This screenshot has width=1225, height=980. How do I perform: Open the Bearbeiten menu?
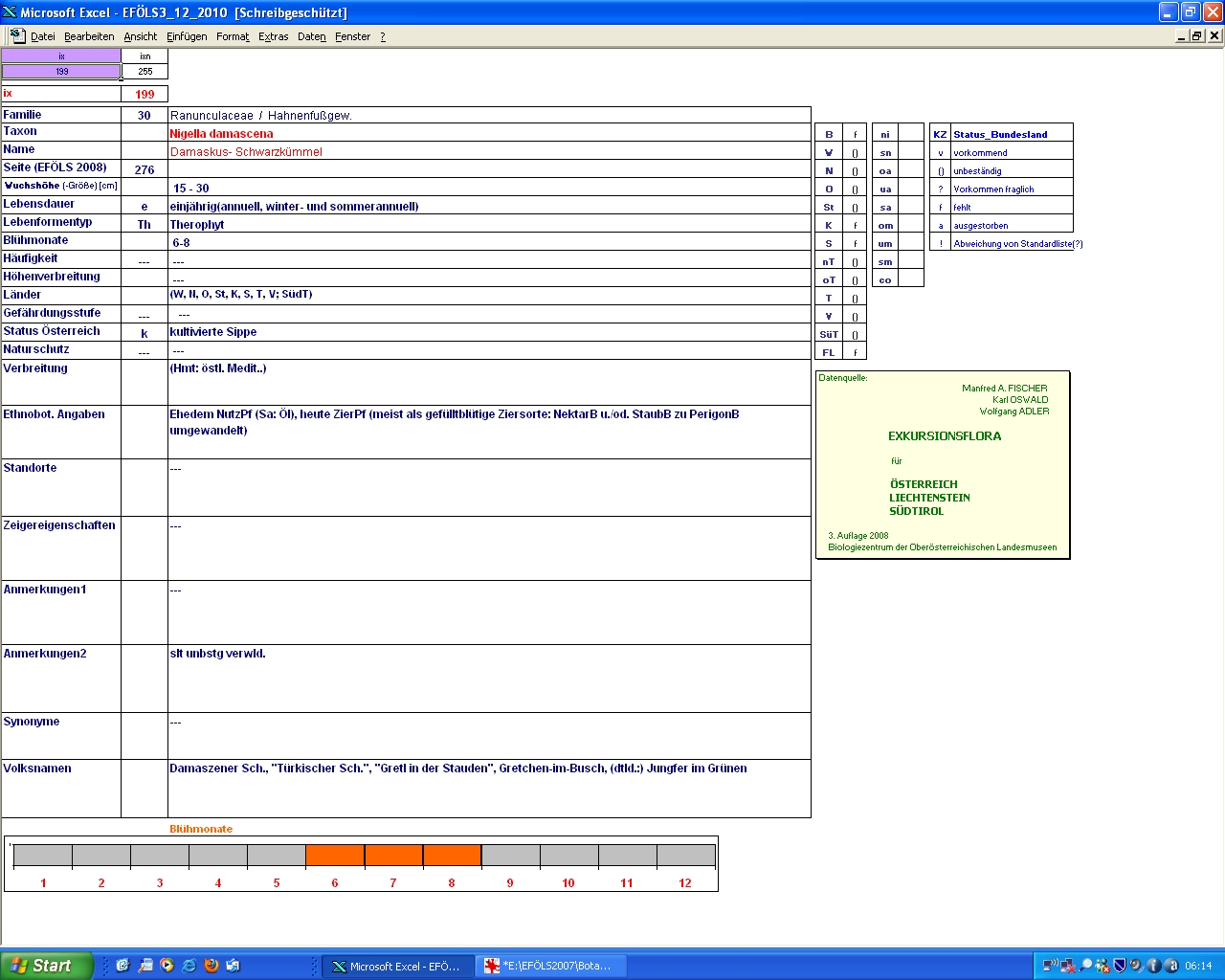point(89,36)
